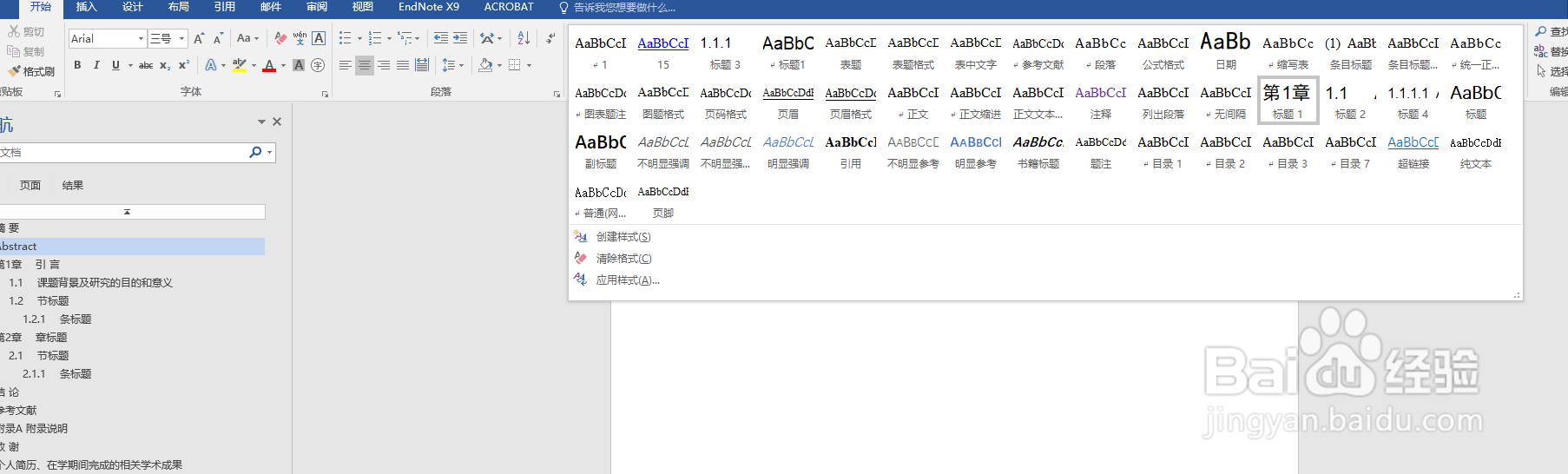Open the font size 三号 dropdown
The height and width of the screenshot is (474, 1568).
[182, 38]
